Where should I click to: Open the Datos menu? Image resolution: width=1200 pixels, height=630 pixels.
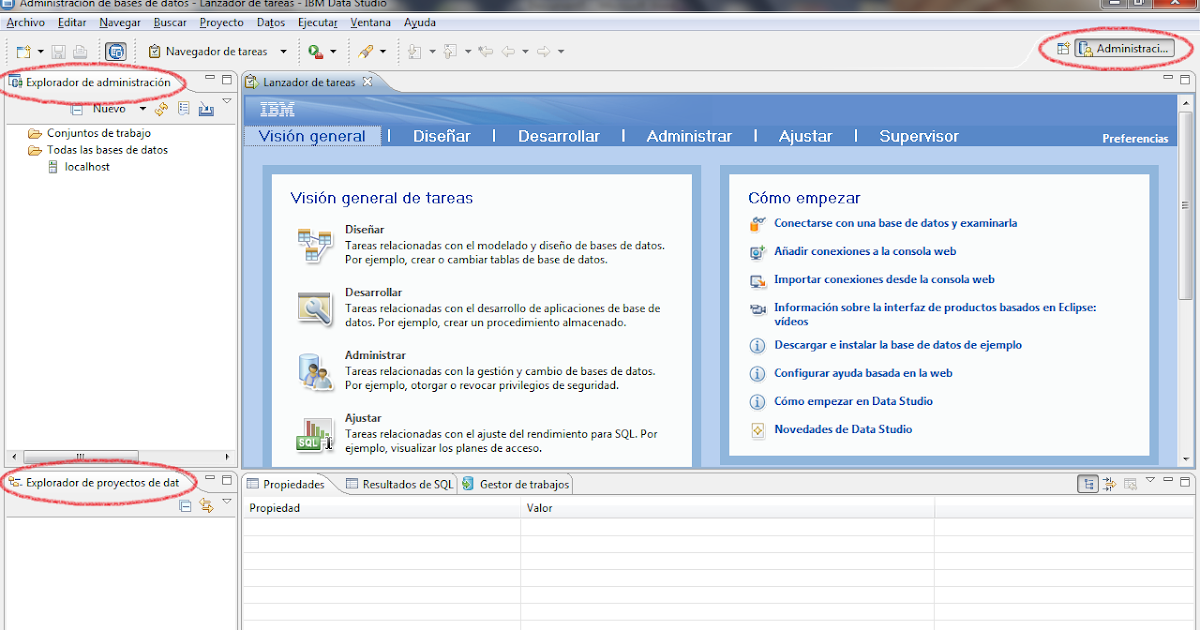271,22
